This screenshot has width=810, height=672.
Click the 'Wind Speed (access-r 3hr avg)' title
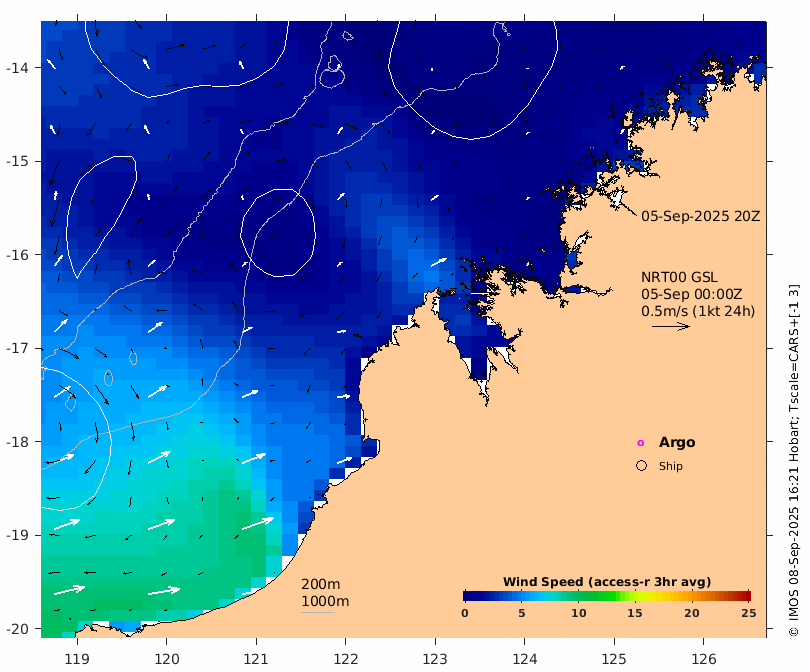[607, 582]
